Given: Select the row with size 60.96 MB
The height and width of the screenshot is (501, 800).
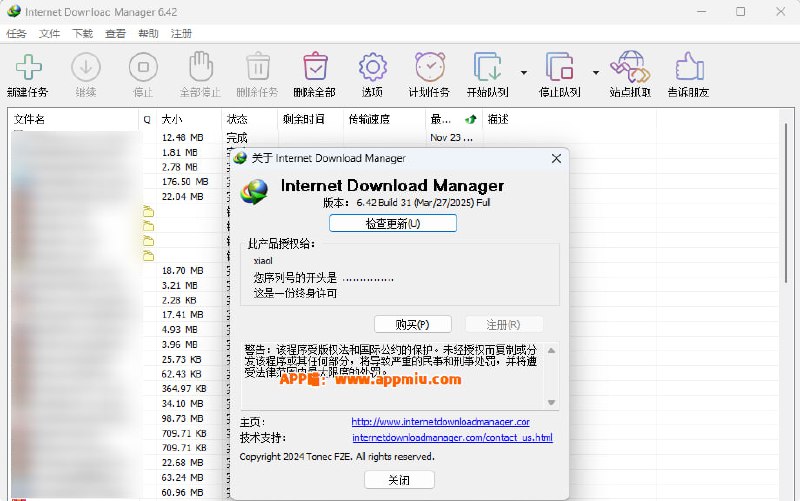Looking at the screenshot, I should click(x=183, y=492).
